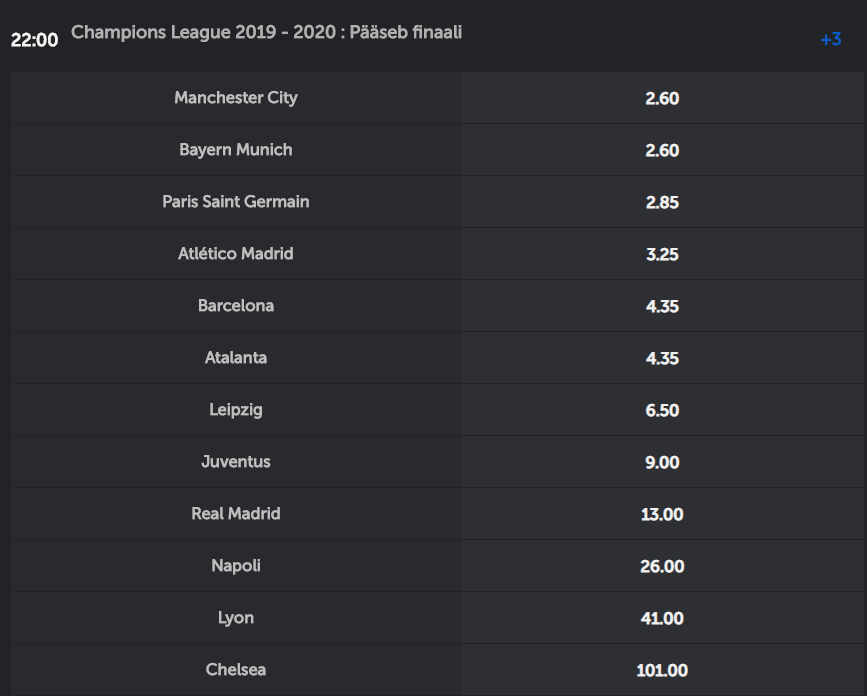This screenshot has height=696, width=867.
Task: Choose Lyon odds 41.00
Action: point(662,617)
